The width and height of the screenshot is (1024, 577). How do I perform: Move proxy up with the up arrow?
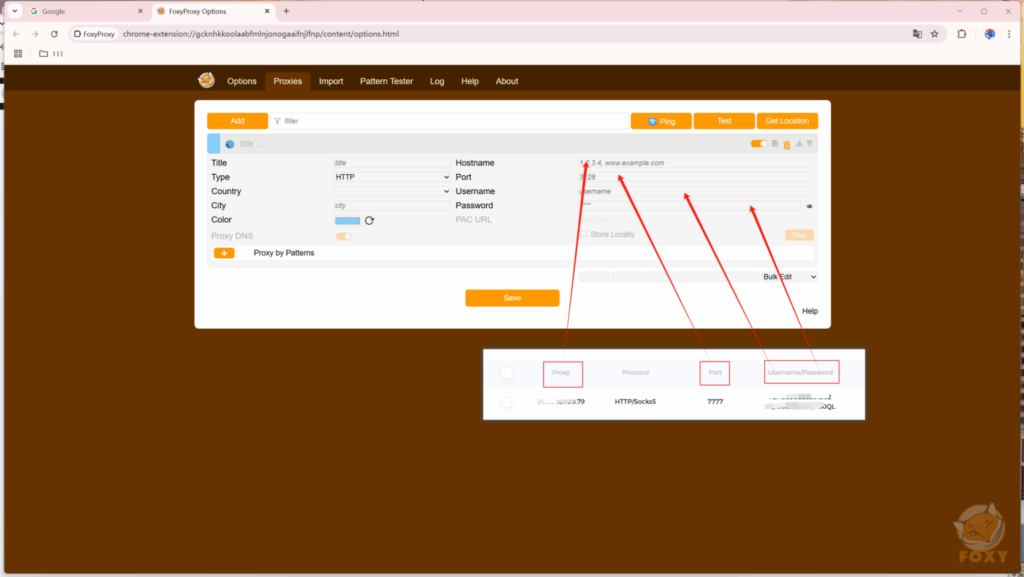click(x=798, y=144)
